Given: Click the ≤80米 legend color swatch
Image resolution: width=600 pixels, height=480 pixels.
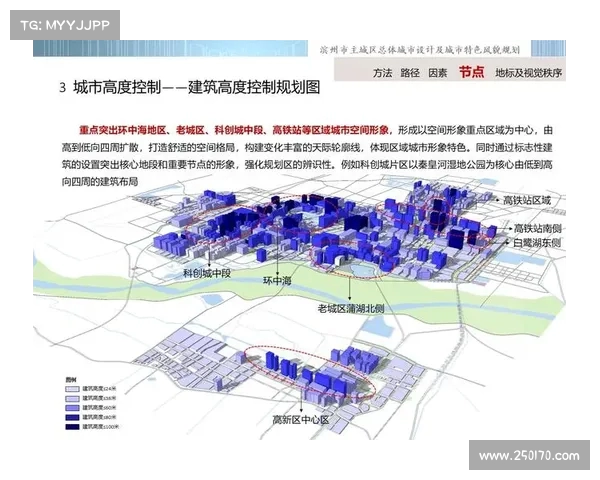Looking at the screenshot, I should coord(74,417).
